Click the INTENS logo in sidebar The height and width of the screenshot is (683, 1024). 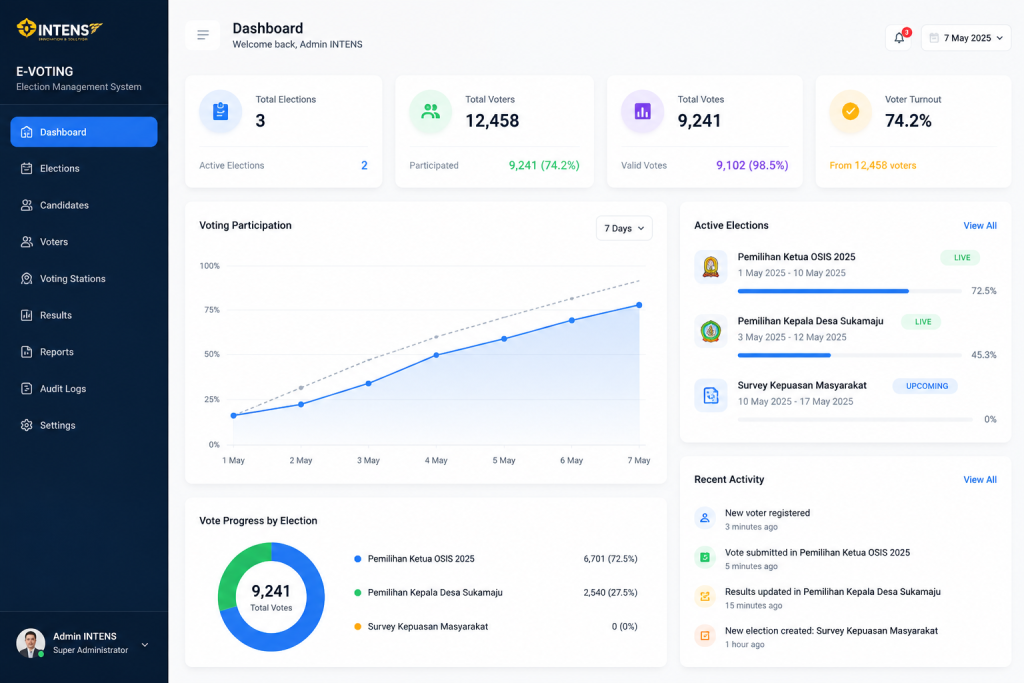(x=59, y=29)
